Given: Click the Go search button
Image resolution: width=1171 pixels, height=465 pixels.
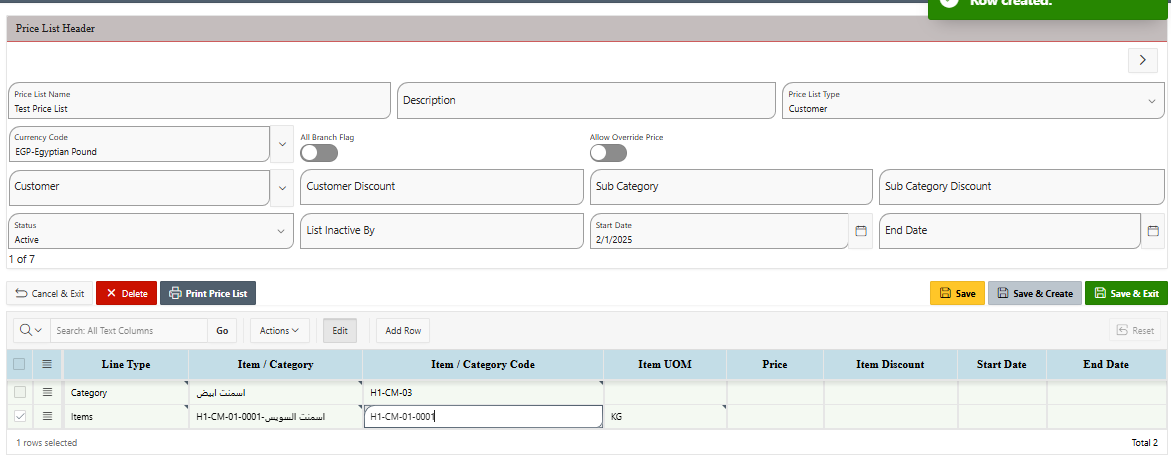Looking at the screenshot, I should point(223,331).
